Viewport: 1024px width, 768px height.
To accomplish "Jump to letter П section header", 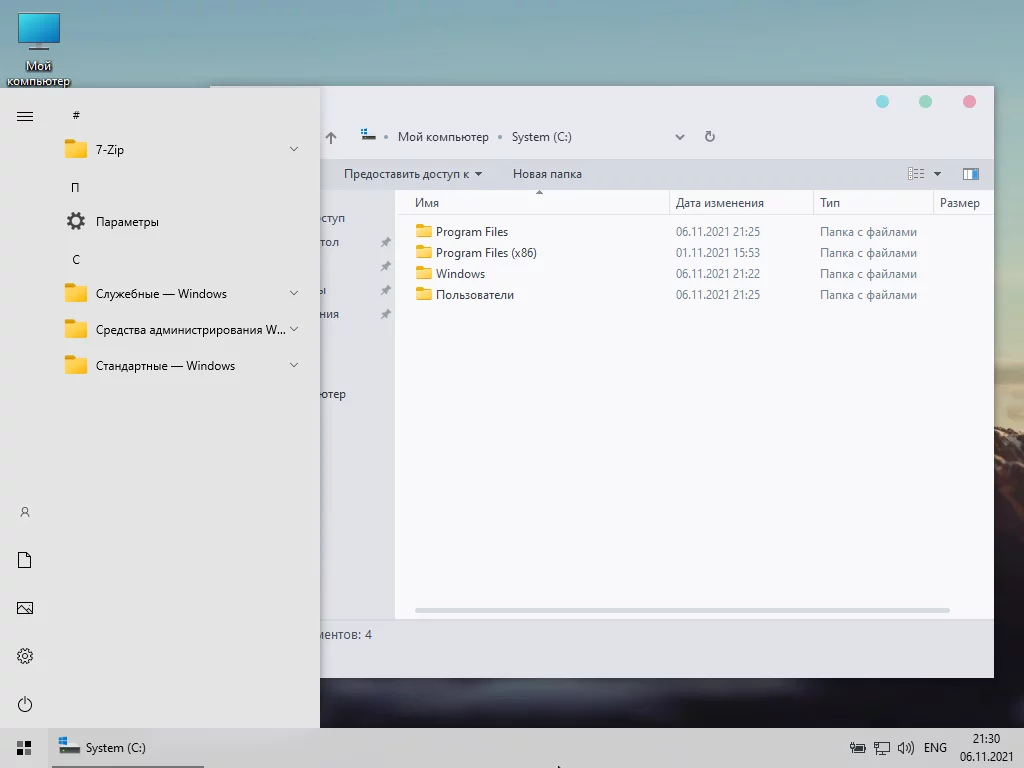I will point(75,187).
